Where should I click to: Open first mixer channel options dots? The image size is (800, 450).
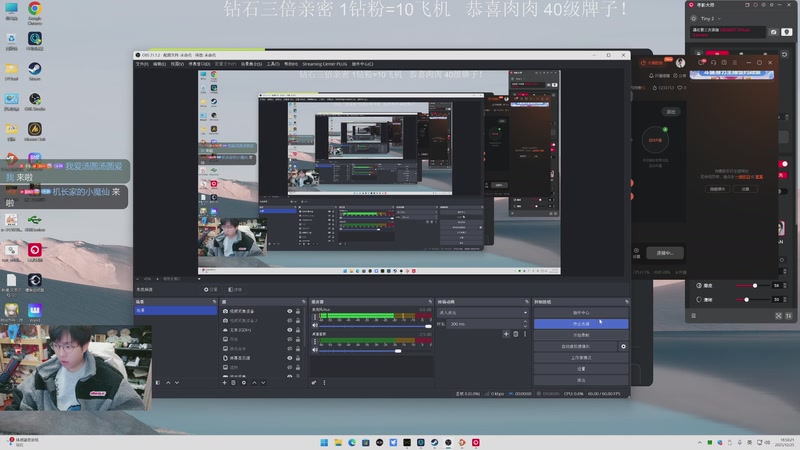(x=315, y=317)
